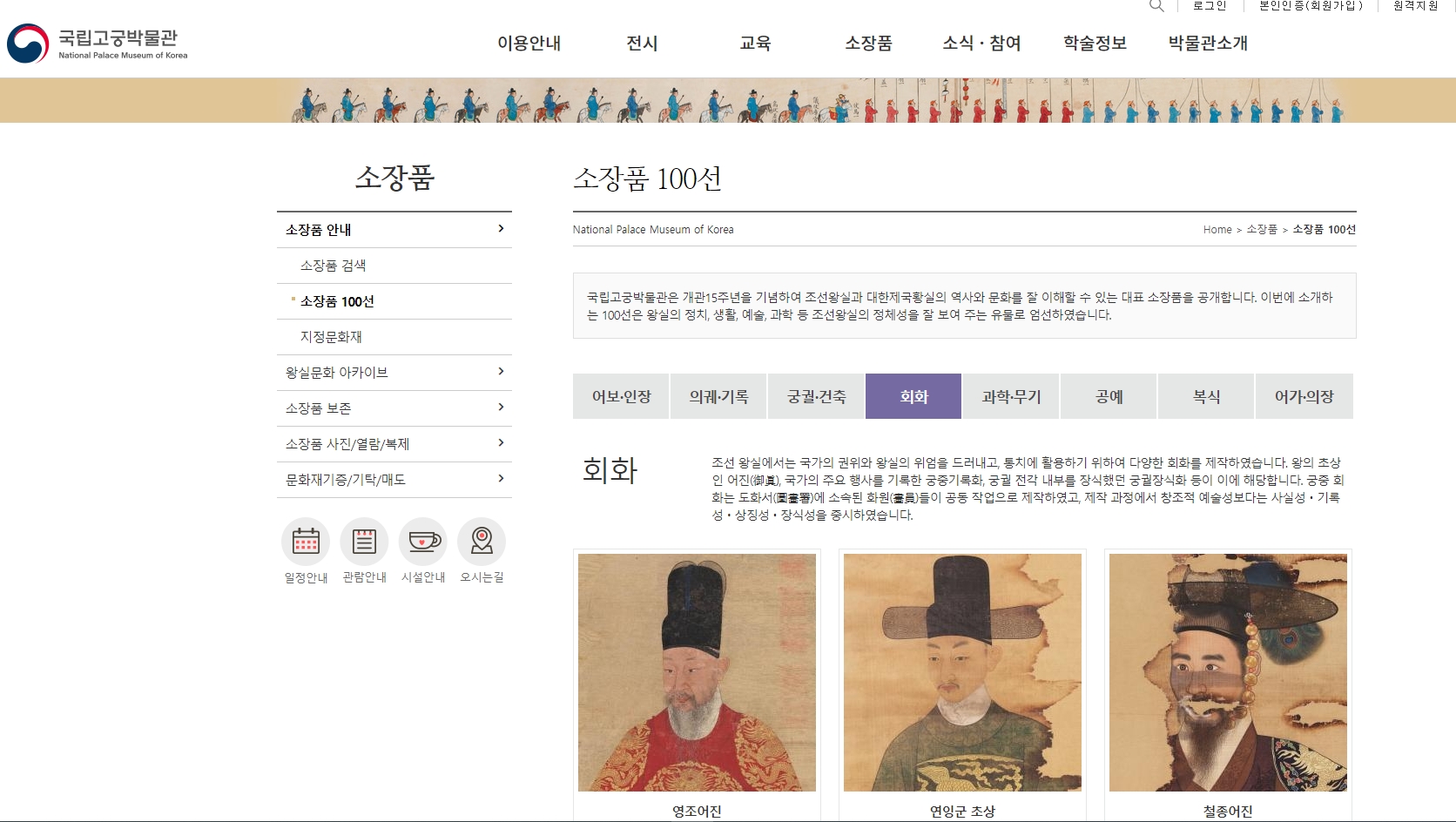Expand 왕실문화 아카이브 chevron arrow
The height and width of the screenshot is (822, 1456).
click(x=501, y=372)
